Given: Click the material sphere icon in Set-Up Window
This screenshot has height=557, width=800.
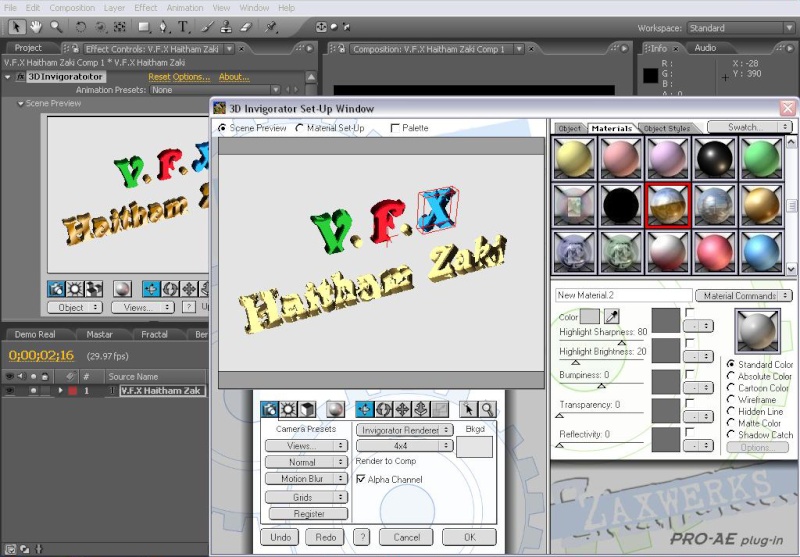Looking at the screenshot, I should click(x=335, y=409).
